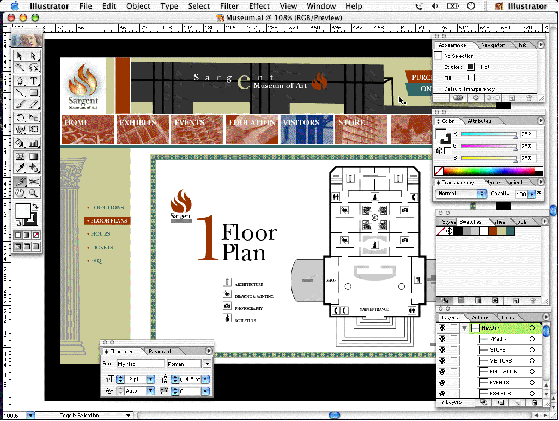
Task: Swap fill and stroke colors in toolbox
Action: (35, 206)
